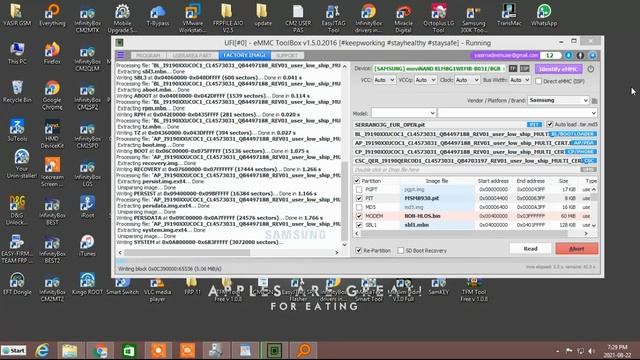Open the VCC voltage dropdown
Image resolution: width=640 pixels, height=360 pixels.
tap(384, 80)
